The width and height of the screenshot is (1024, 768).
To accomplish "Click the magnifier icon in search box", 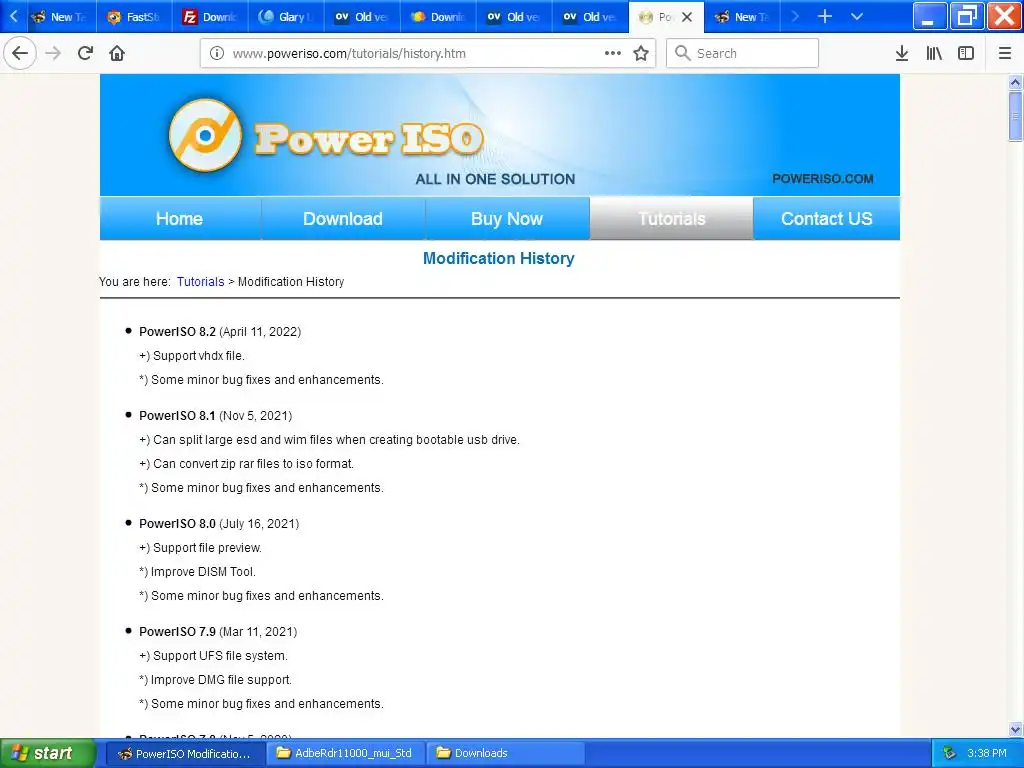I will pos(682,53).
